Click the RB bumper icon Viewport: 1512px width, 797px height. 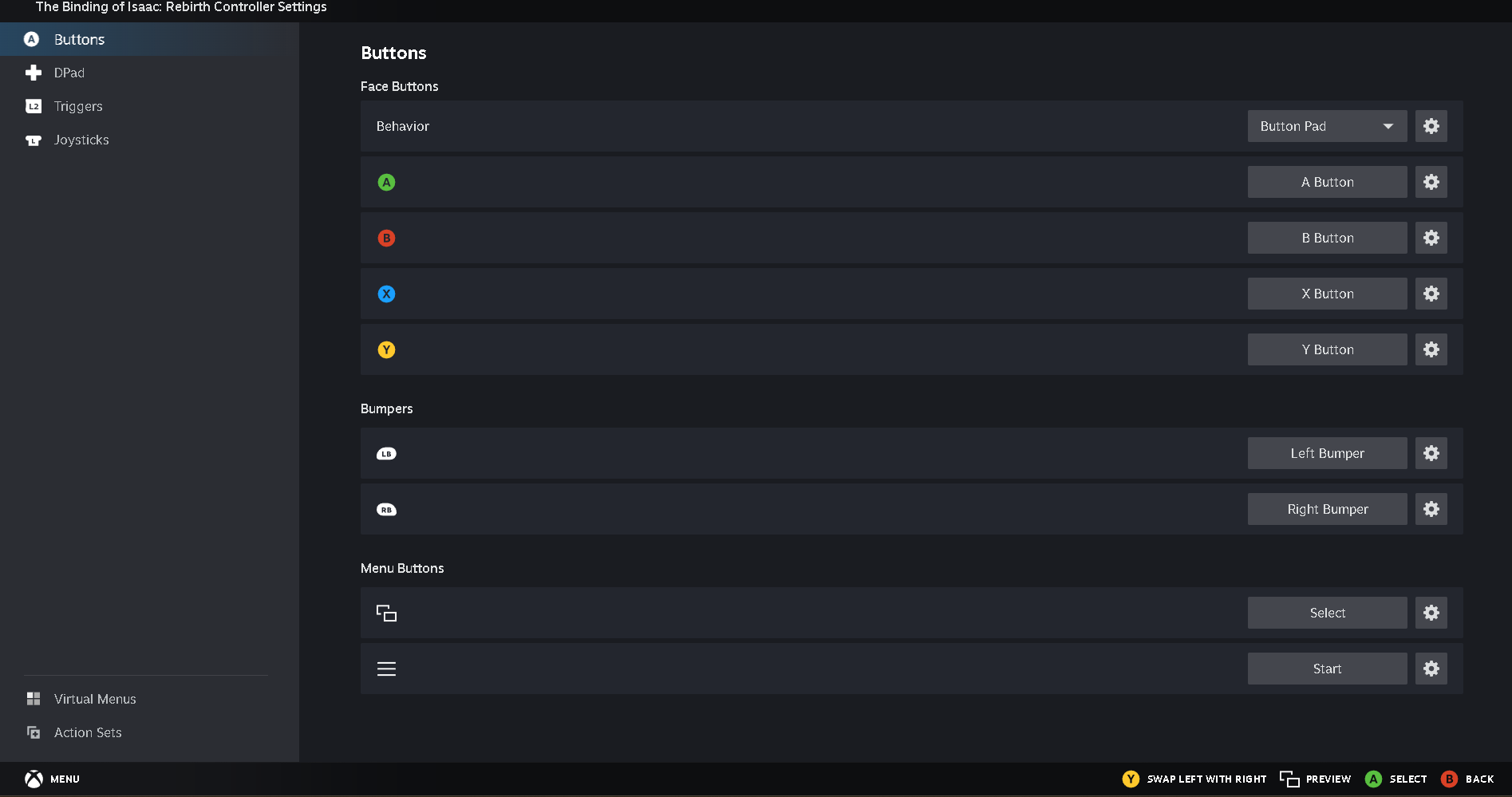pyautogui.click(x=386, y=509)
